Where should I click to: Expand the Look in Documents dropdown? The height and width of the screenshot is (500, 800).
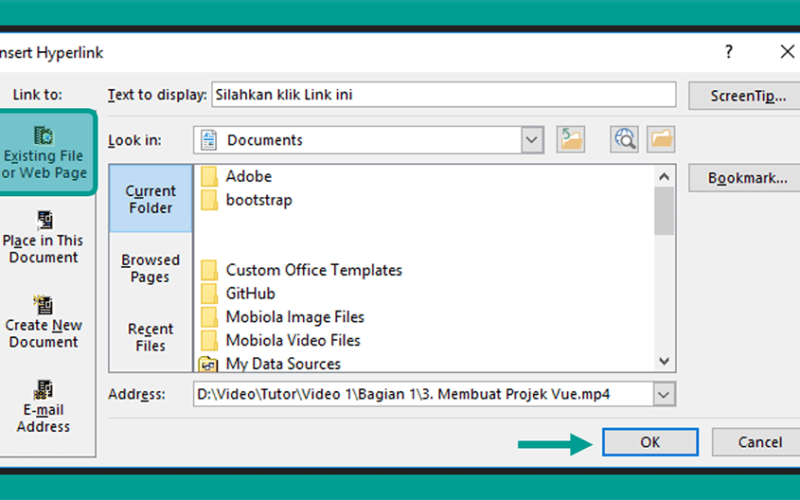[532, 140]
